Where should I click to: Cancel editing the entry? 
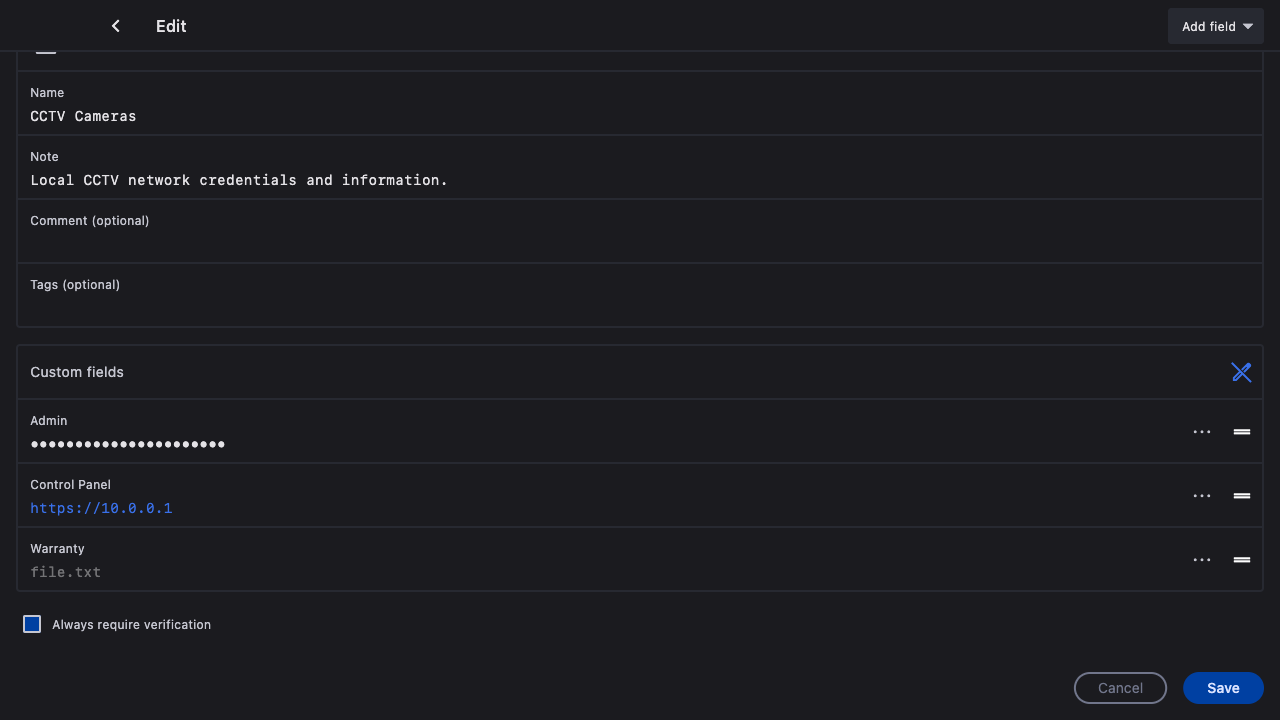(x=1120, y=688)
